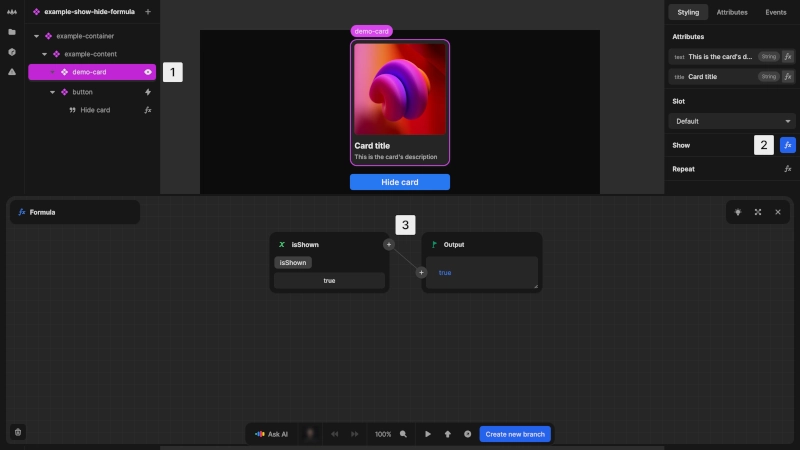Expand the button tree node
This screenshot has width=800, height=450.
coord(53,92)
